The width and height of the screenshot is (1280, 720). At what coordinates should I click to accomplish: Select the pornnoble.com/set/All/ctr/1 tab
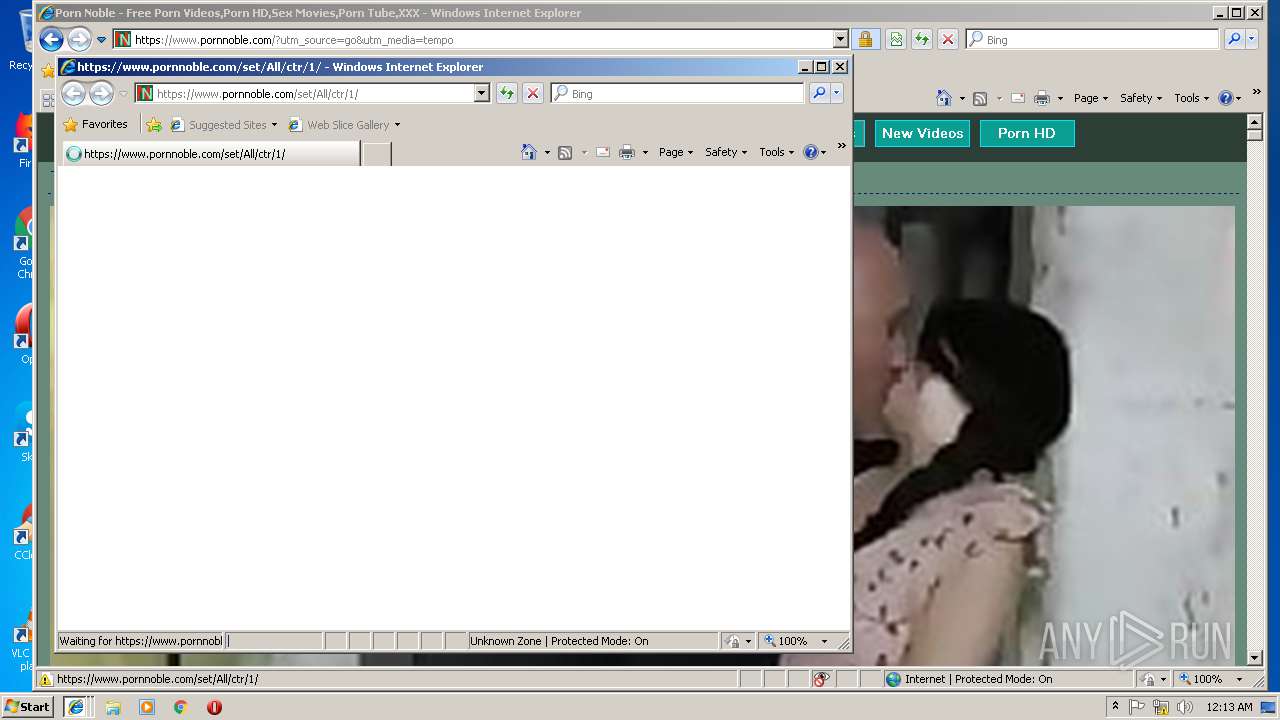pyautogui.click(x=210, y=154)
